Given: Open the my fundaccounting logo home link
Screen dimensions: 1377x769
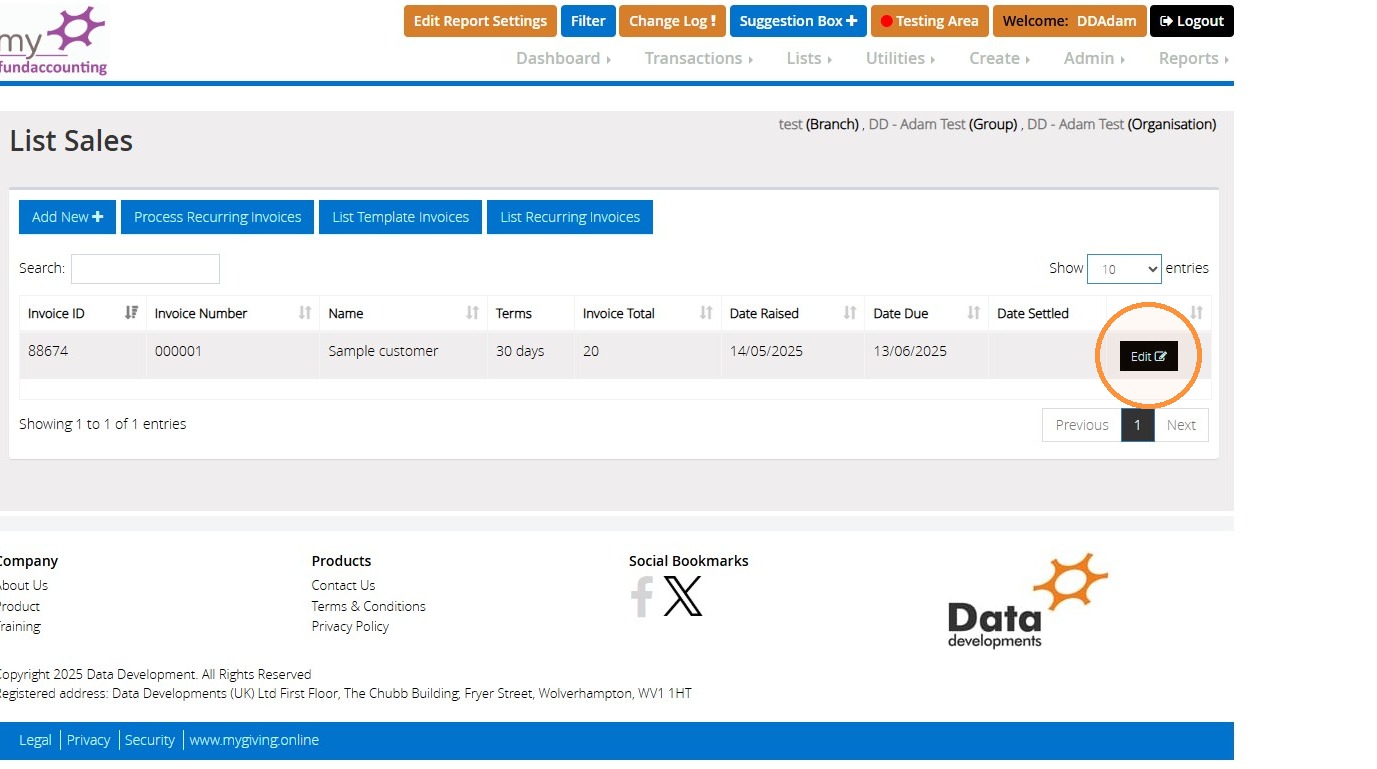Looking at the screenshot, I should coord(54,40).
